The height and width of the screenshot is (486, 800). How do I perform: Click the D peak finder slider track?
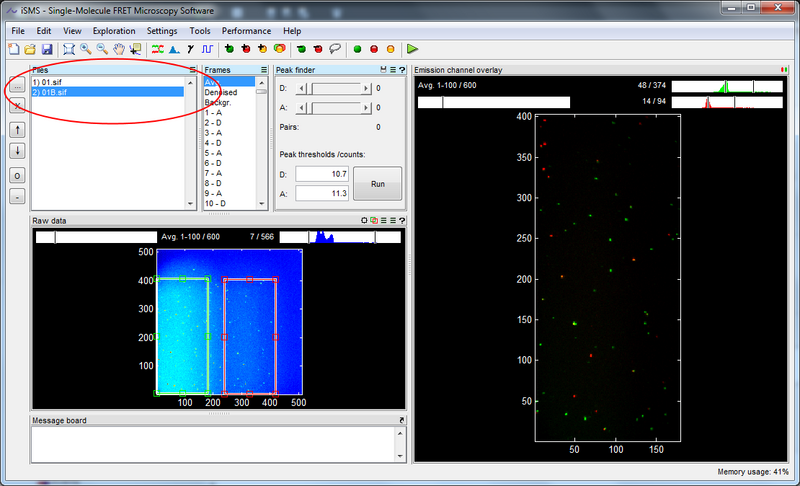tap(336, 88)
